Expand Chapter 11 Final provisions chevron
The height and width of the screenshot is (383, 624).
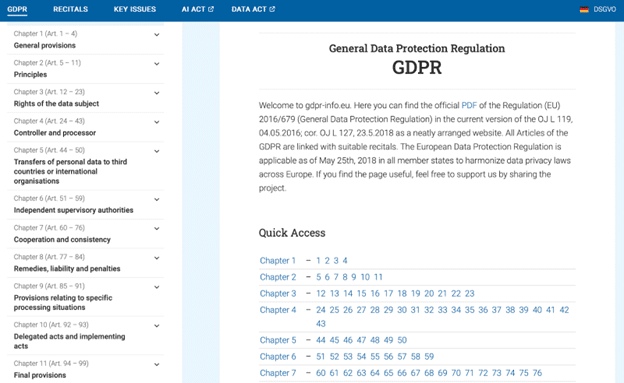click(157, 364)
